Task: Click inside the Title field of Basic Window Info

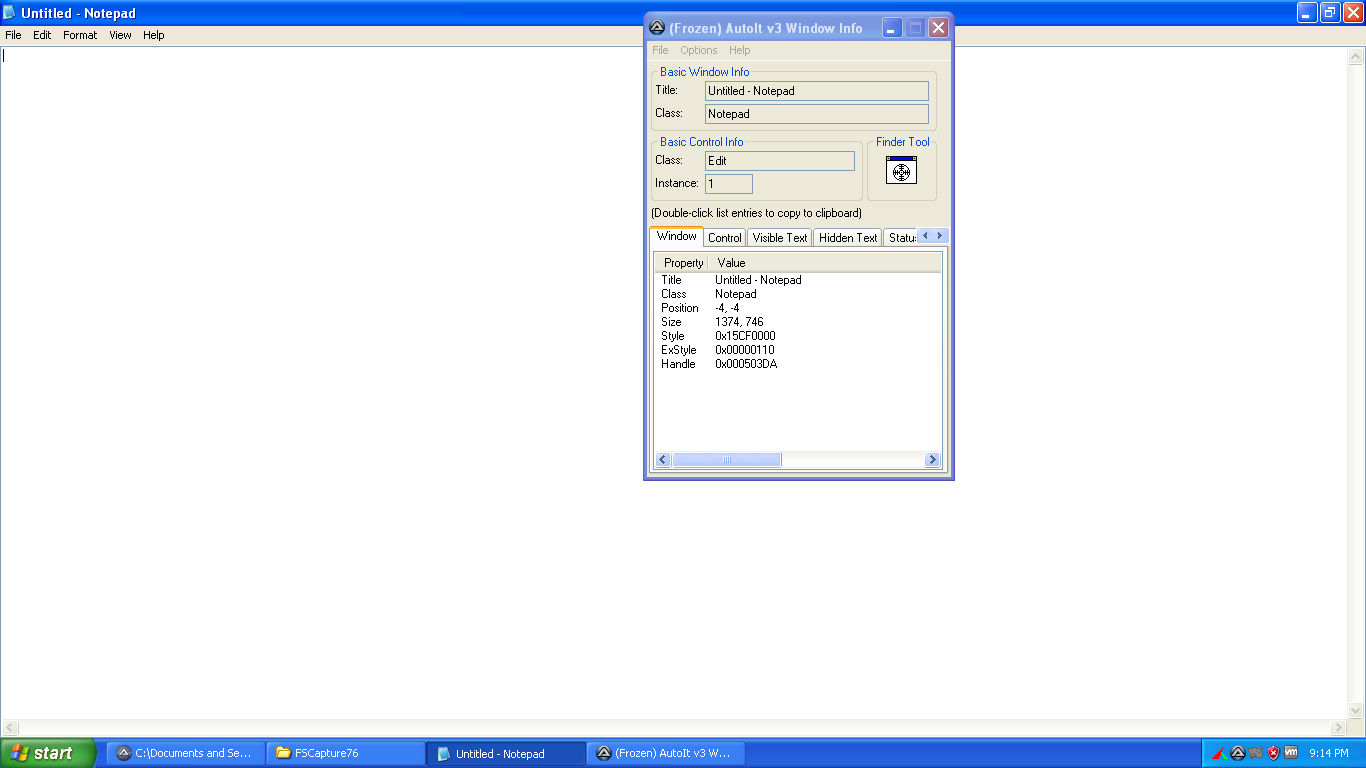Action: coord(816,90)
